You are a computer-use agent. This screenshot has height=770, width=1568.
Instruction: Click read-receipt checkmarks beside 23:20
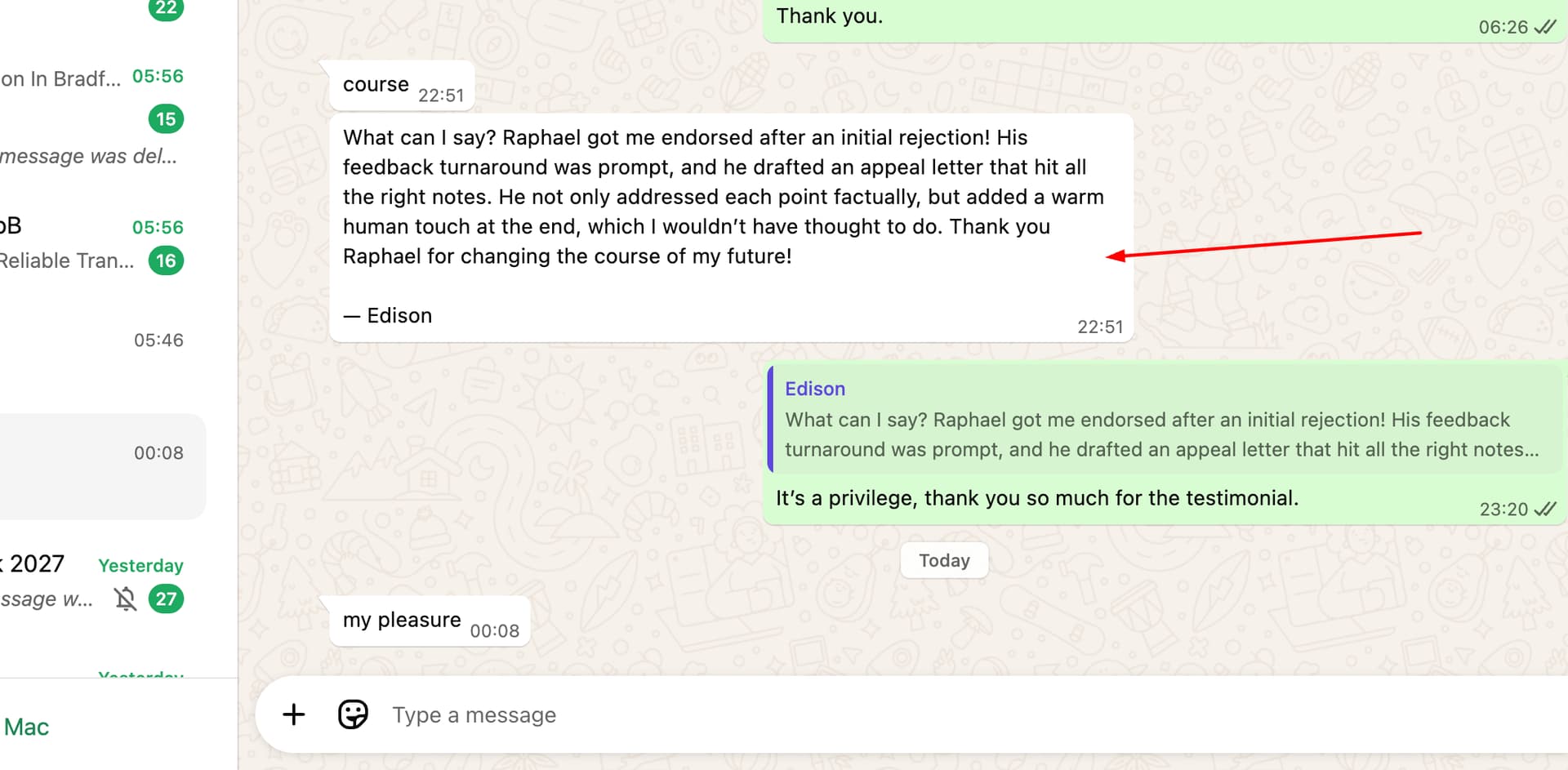click(x=1545, y=510)
